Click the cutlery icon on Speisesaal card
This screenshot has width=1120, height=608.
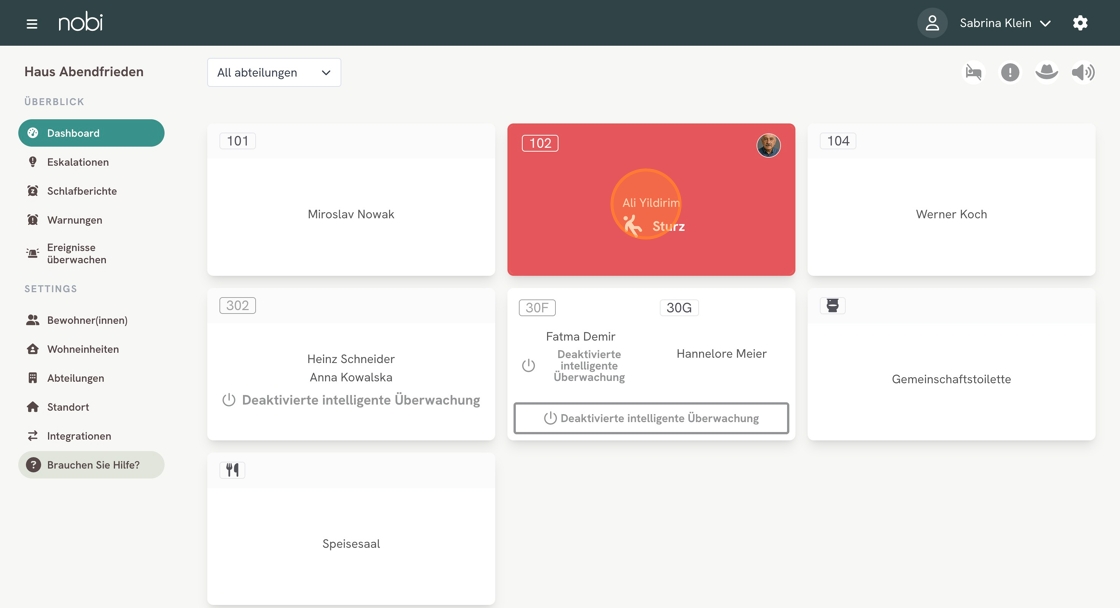232,470
